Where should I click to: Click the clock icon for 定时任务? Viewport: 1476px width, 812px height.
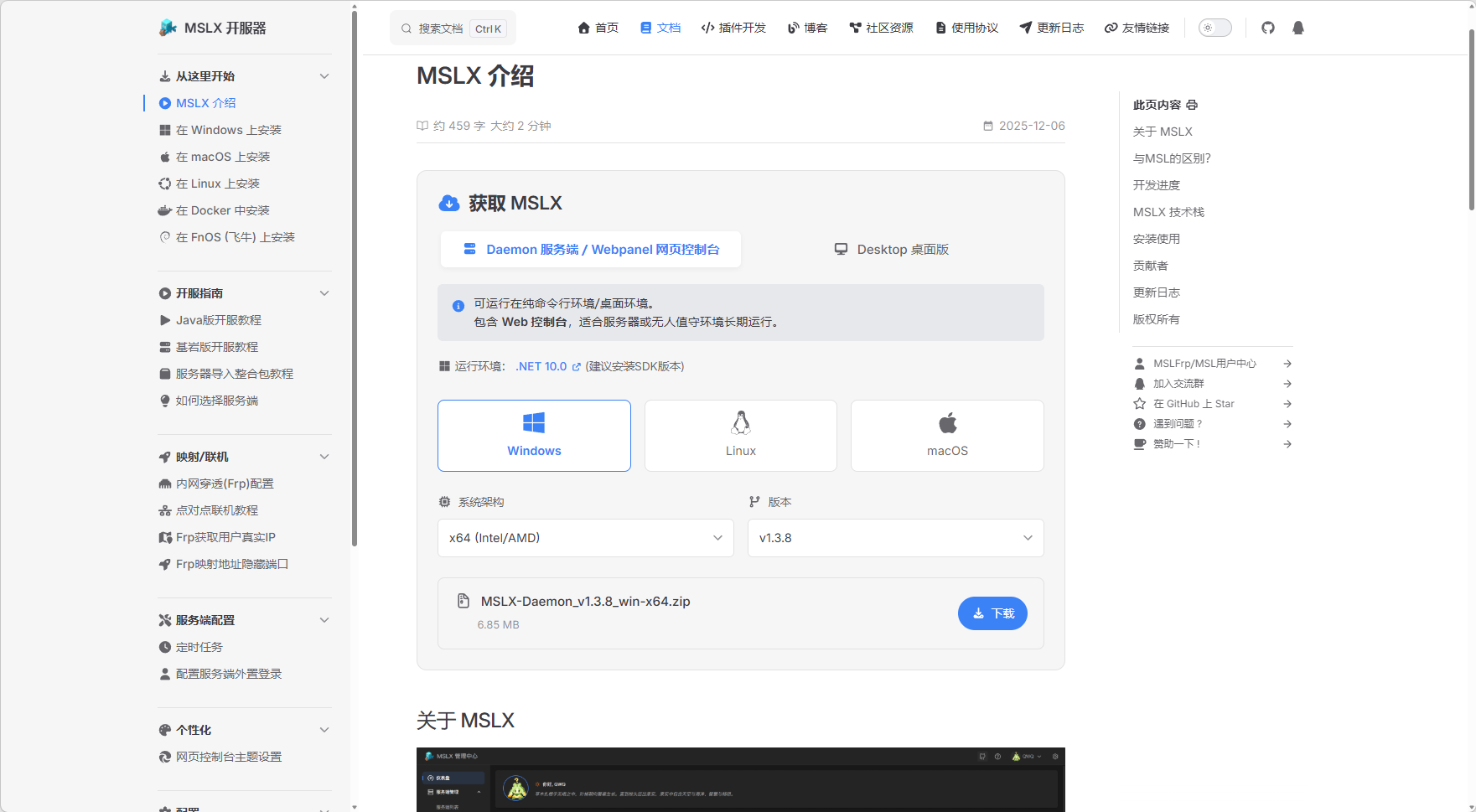(165, 647)
